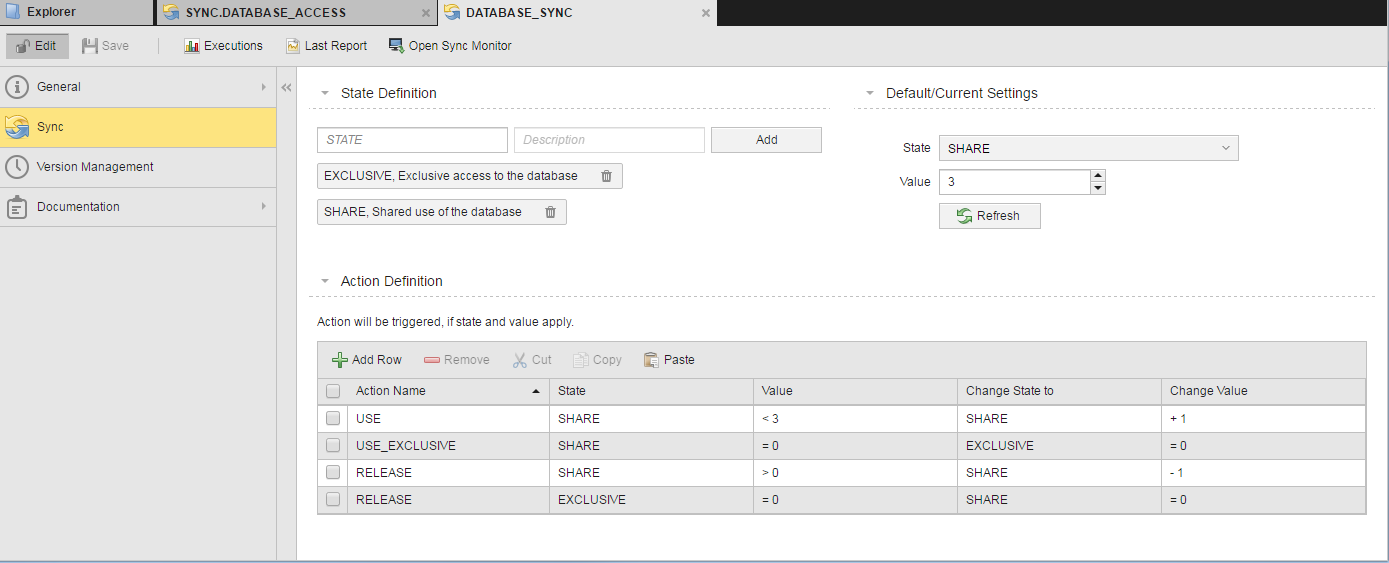
Task: Check the USE action row checkbox
Action: pos(333,419)
